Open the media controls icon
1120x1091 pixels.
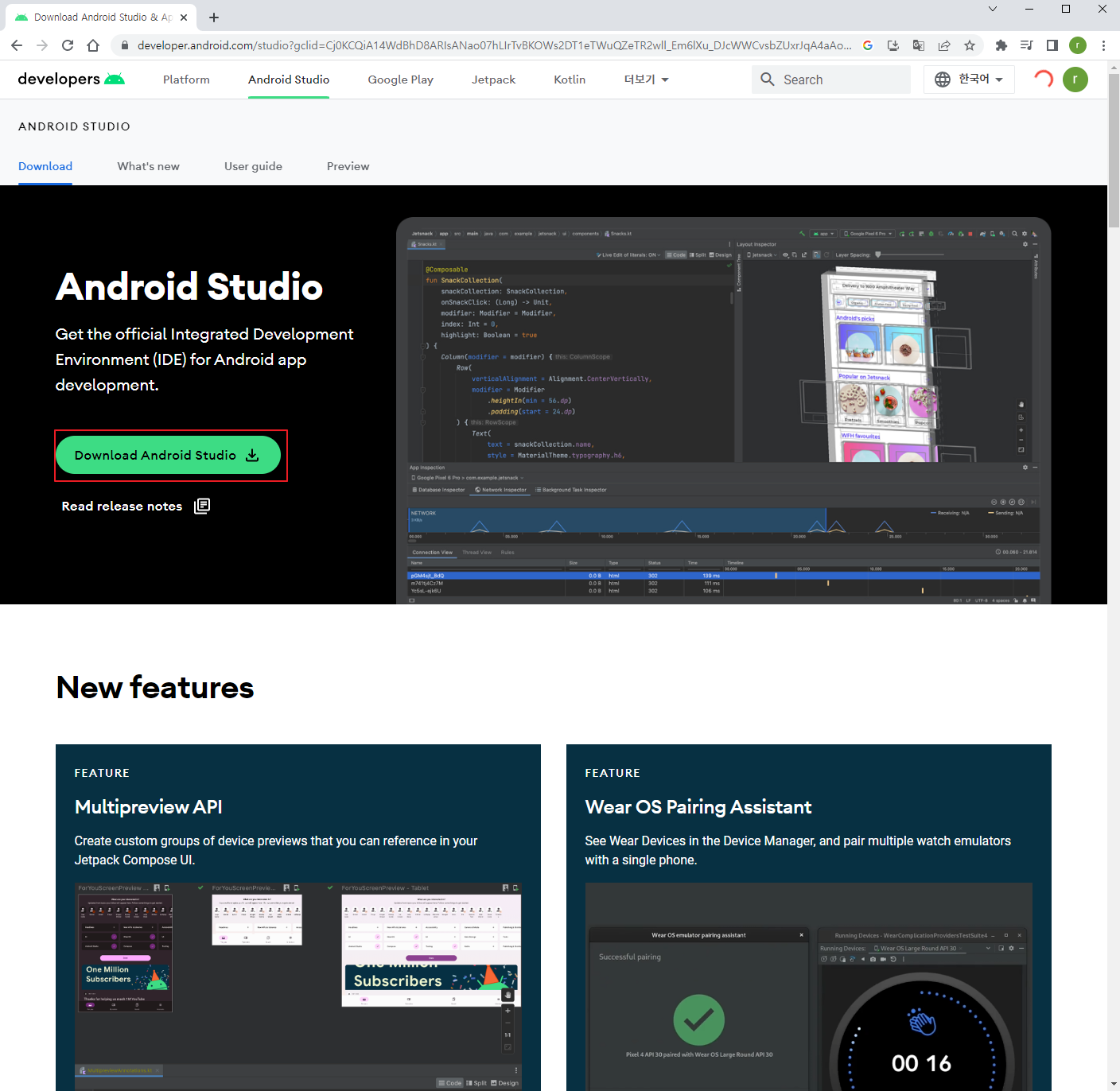1027,45
